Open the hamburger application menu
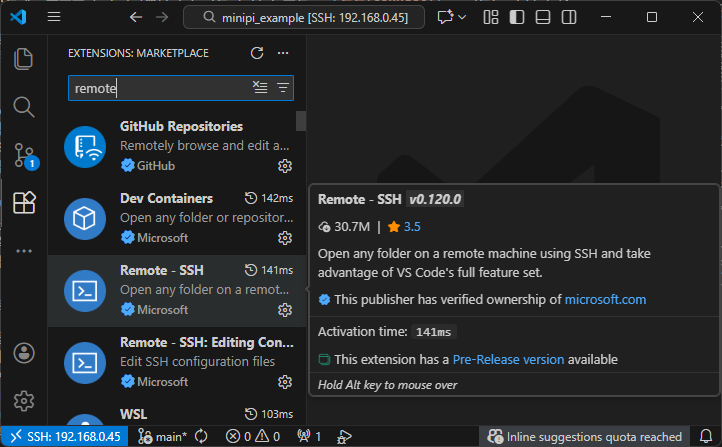 pyautogui.click(x=54, y=17)
